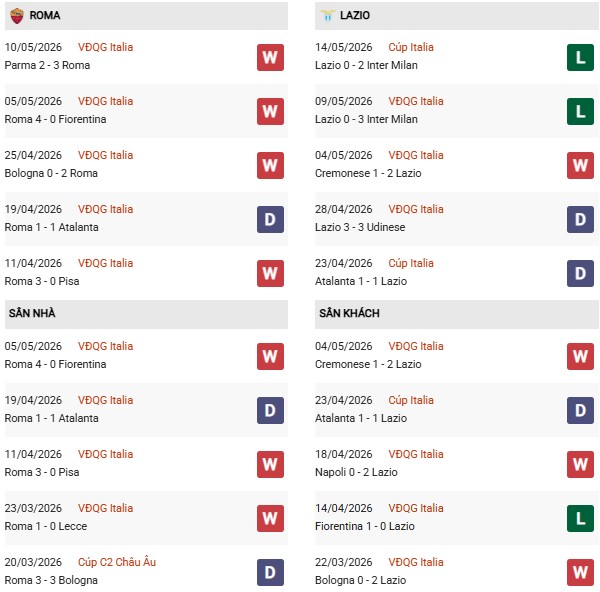
Task: Click the L badge for Fiorentina 1-0 Lazio
Action: point(580,518)
